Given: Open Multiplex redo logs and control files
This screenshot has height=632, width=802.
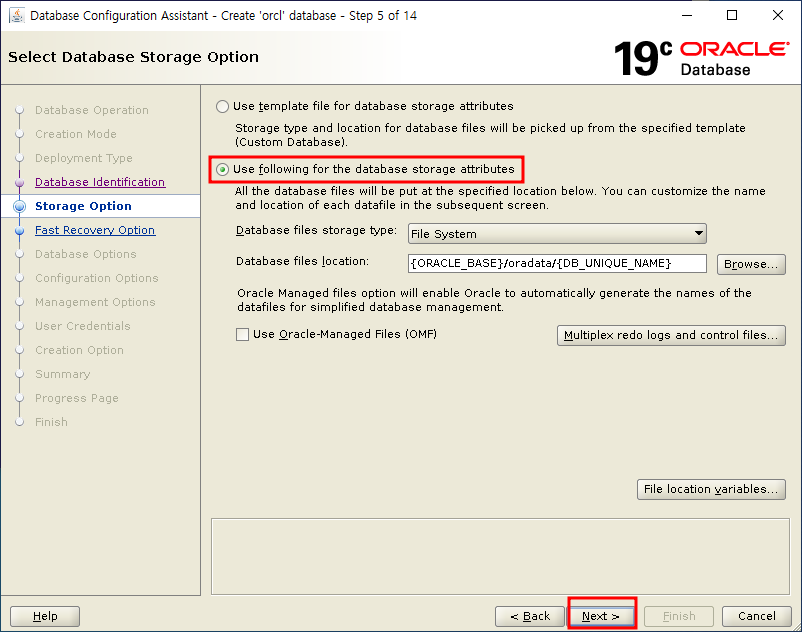Looking at the screenshot, I should (671, 335).
